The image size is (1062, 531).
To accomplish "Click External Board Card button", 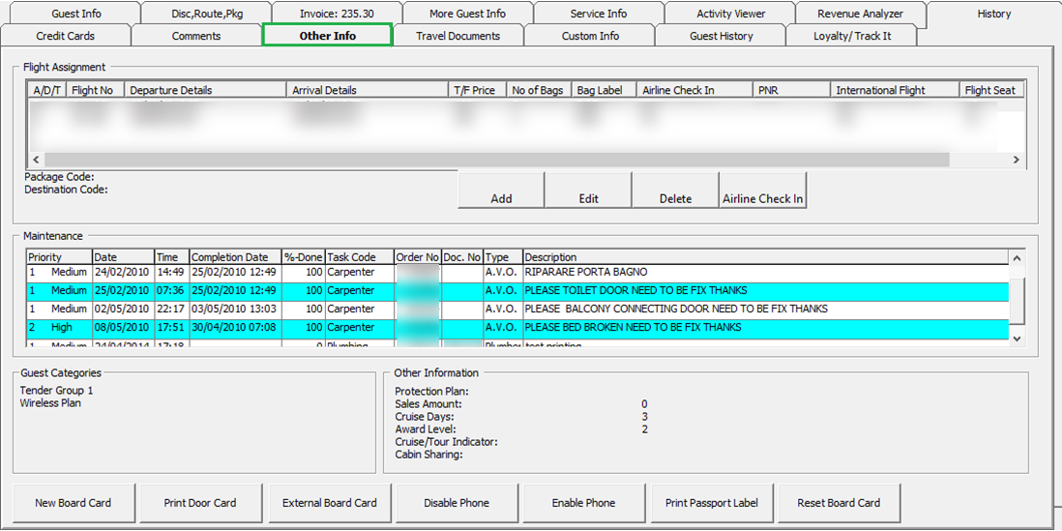I will [330, 503].
